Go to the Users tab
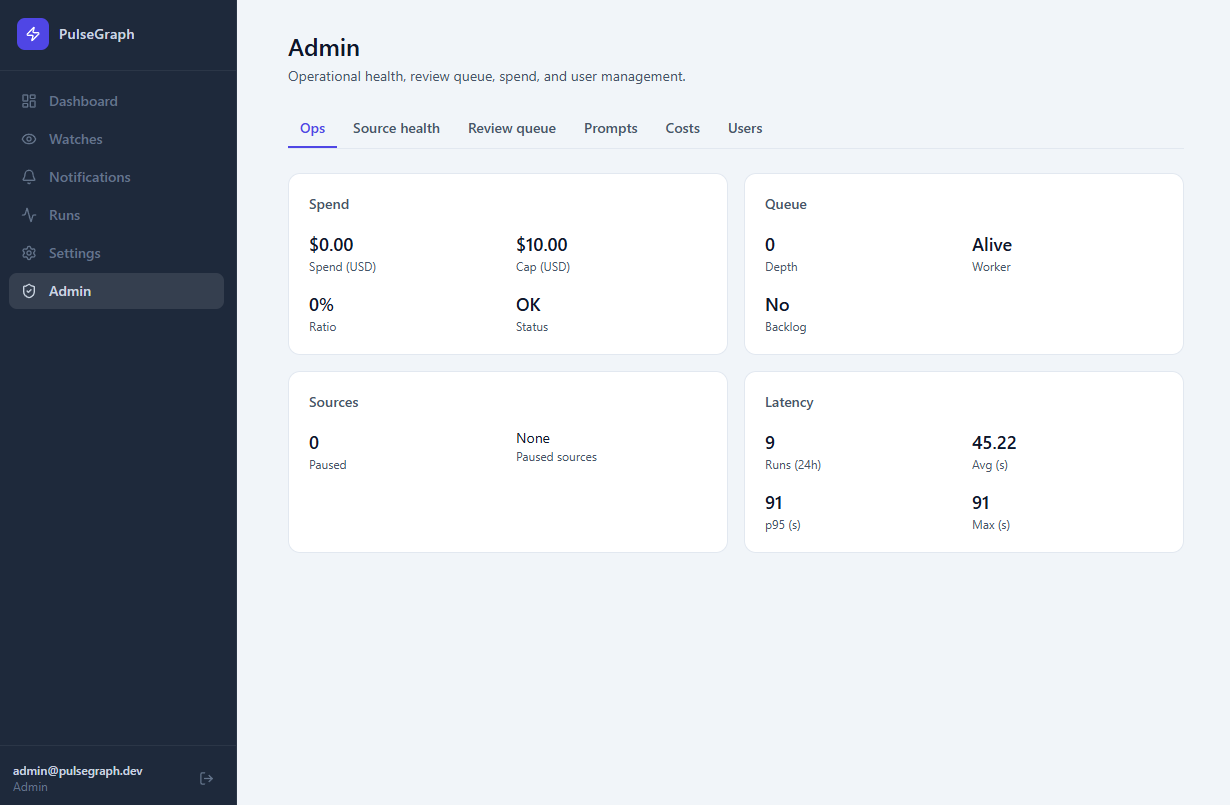Image resolution: width=1230 pixels, height=805 pixels. (745, 128)
